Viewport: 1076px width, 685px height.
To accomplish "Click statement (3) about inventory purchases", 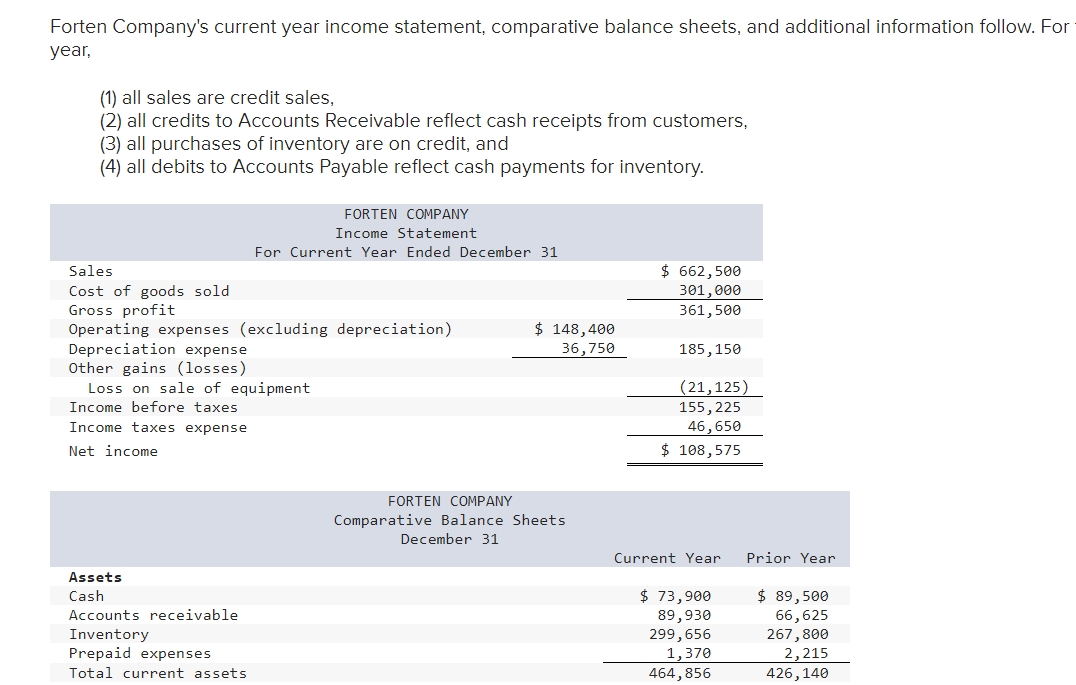I will tap(304, 143).
